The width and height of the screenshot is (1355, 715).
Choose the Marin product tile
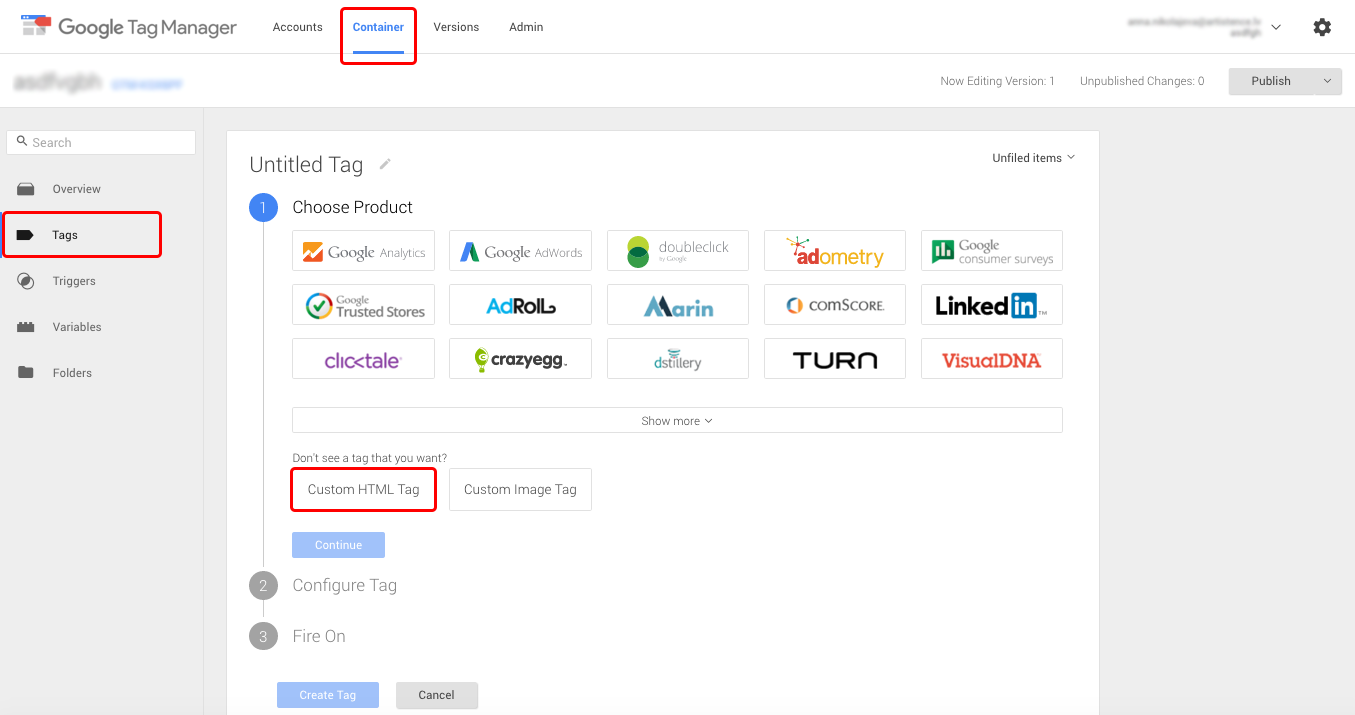(678, 305)
